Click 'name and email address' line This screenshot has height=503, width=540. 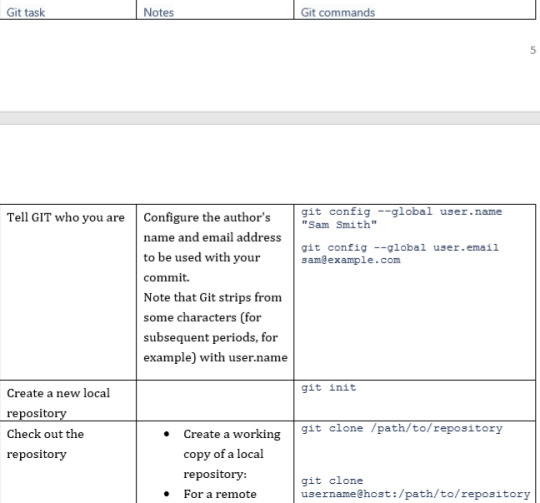(212, 238)
